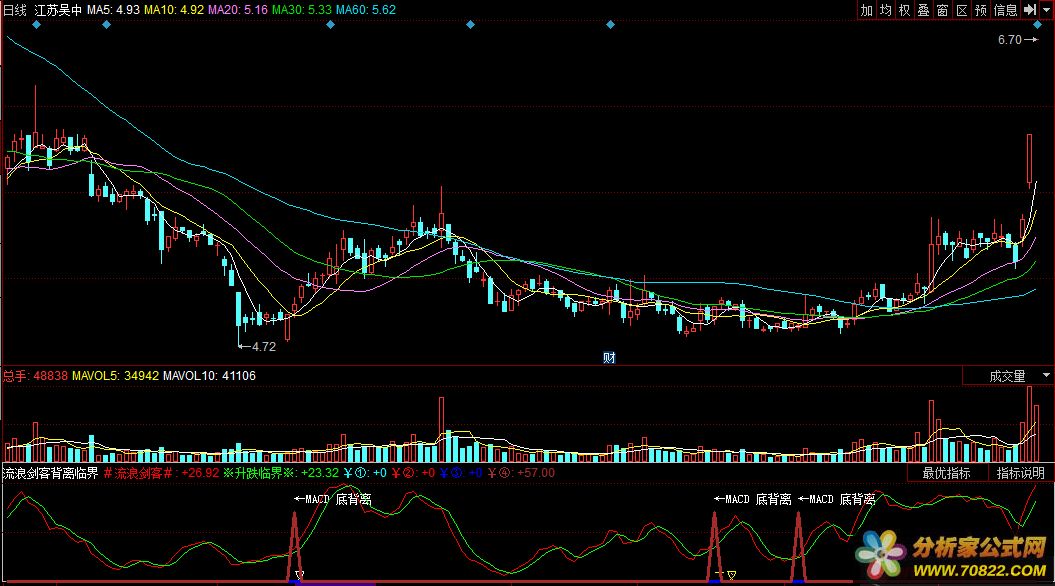
Task: Click the 指标说明 button
Action: [1021, 473]
